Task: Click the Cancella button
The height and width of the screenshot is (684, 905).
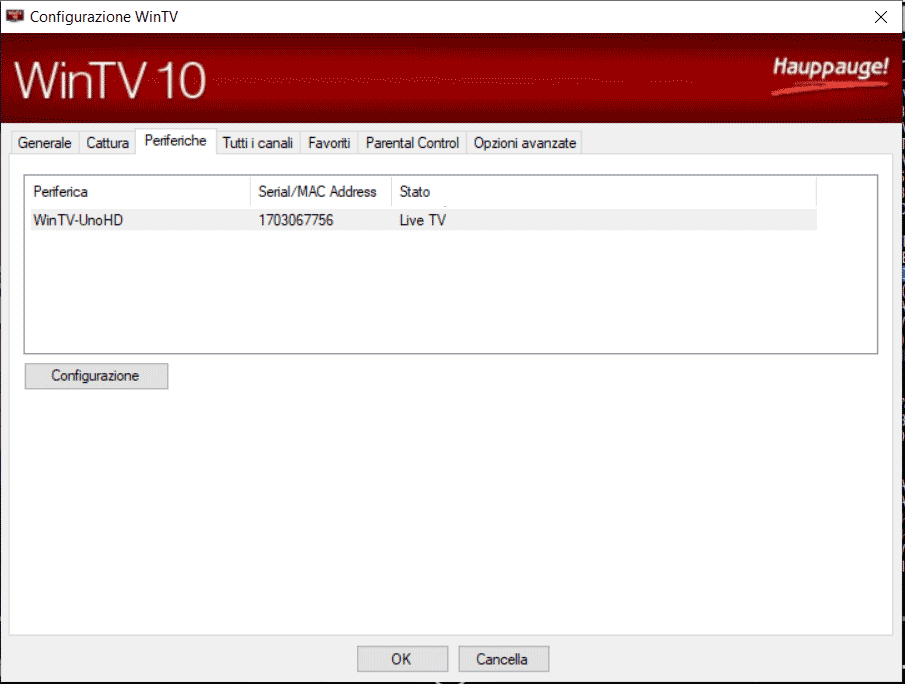Action: pyautogui.click(x=503, y=659)
